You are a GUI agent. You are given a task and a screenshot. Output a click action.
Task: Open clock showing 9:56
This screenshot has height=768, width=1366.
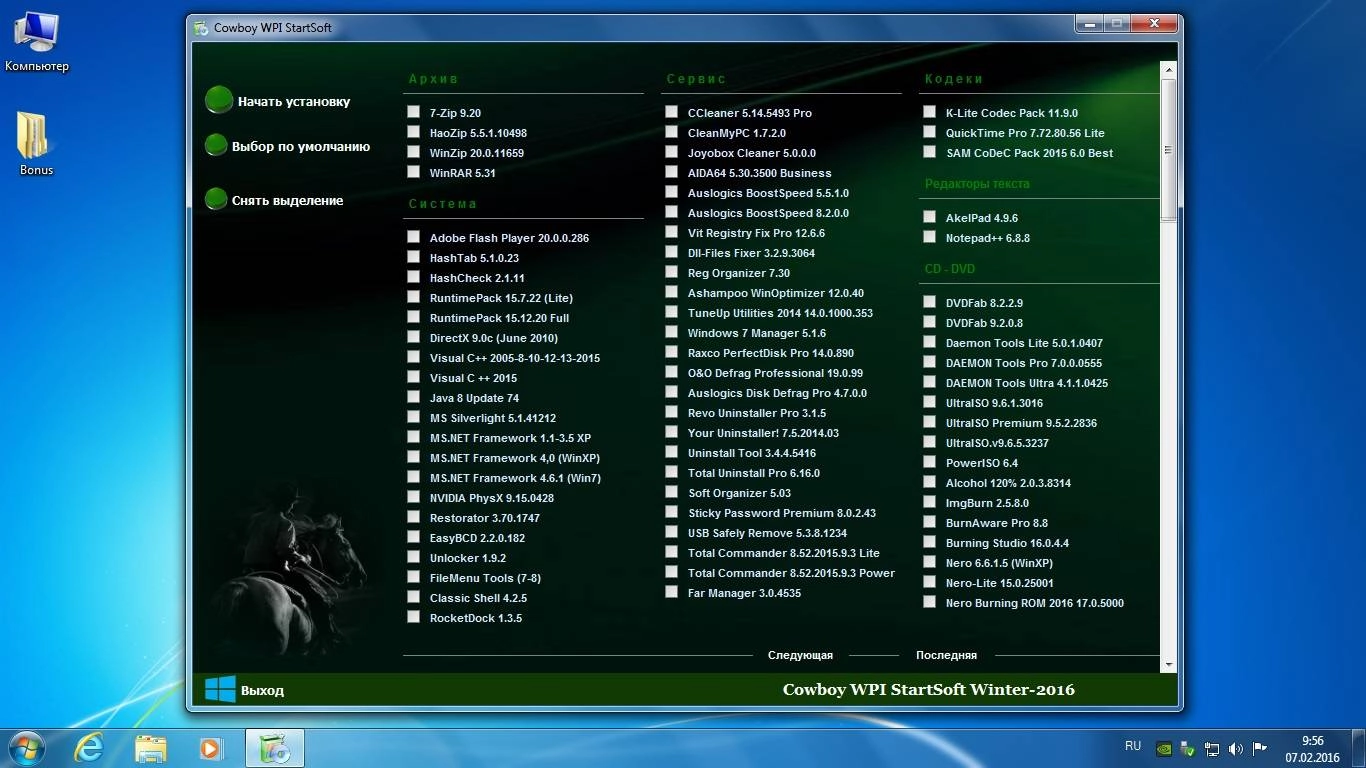(x=1313, y=741)
